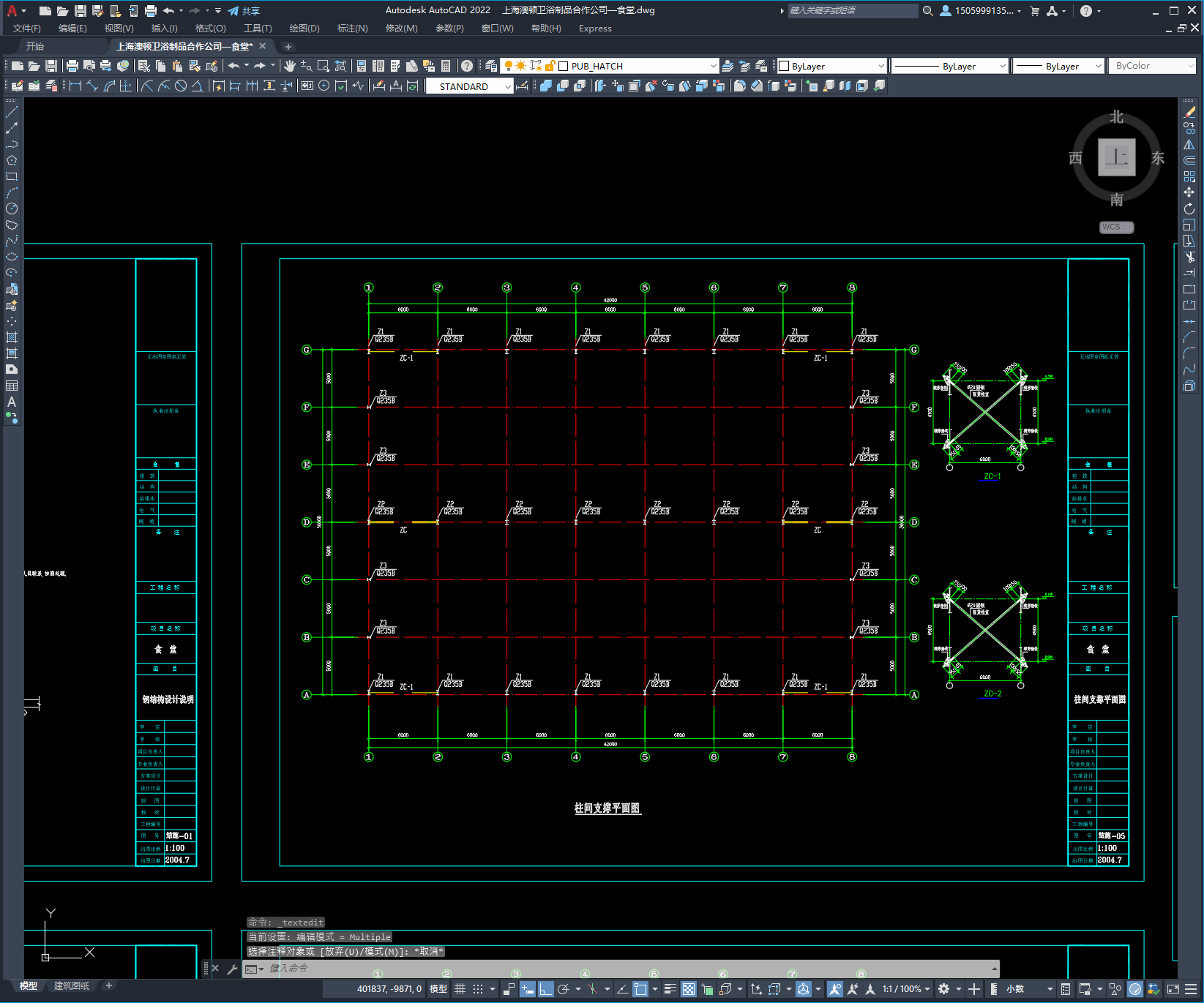Toggle annotation visibility in status bar
Screen dimensions: 1204x1003
[x=834, y=989]
